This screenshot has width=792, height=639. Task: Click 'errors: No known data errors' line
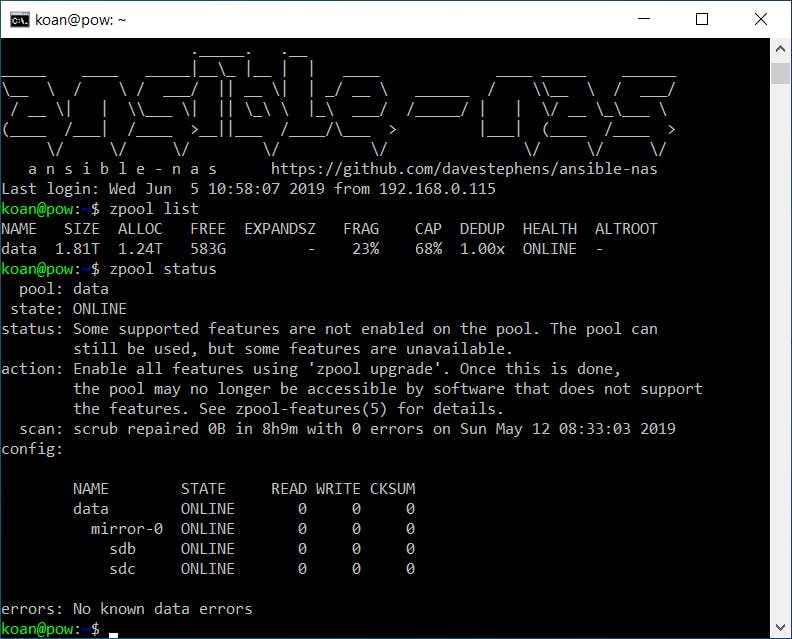point(127,609)
